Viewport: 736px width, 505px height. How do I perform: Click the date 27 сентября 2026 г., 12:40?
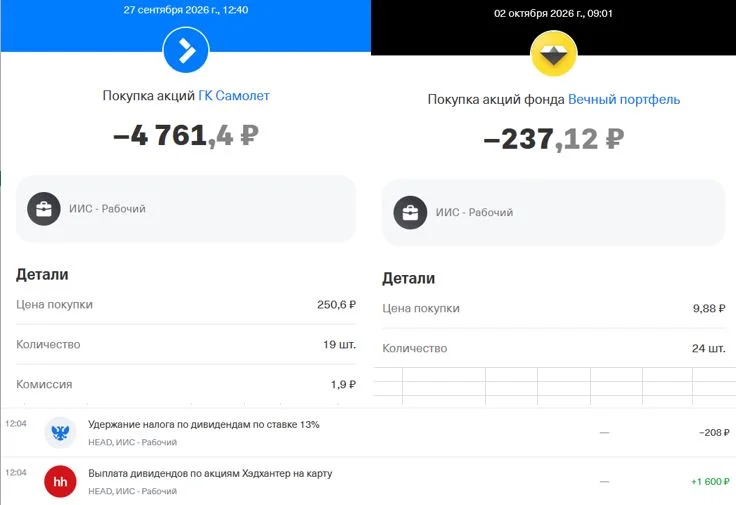click(186, 10)
